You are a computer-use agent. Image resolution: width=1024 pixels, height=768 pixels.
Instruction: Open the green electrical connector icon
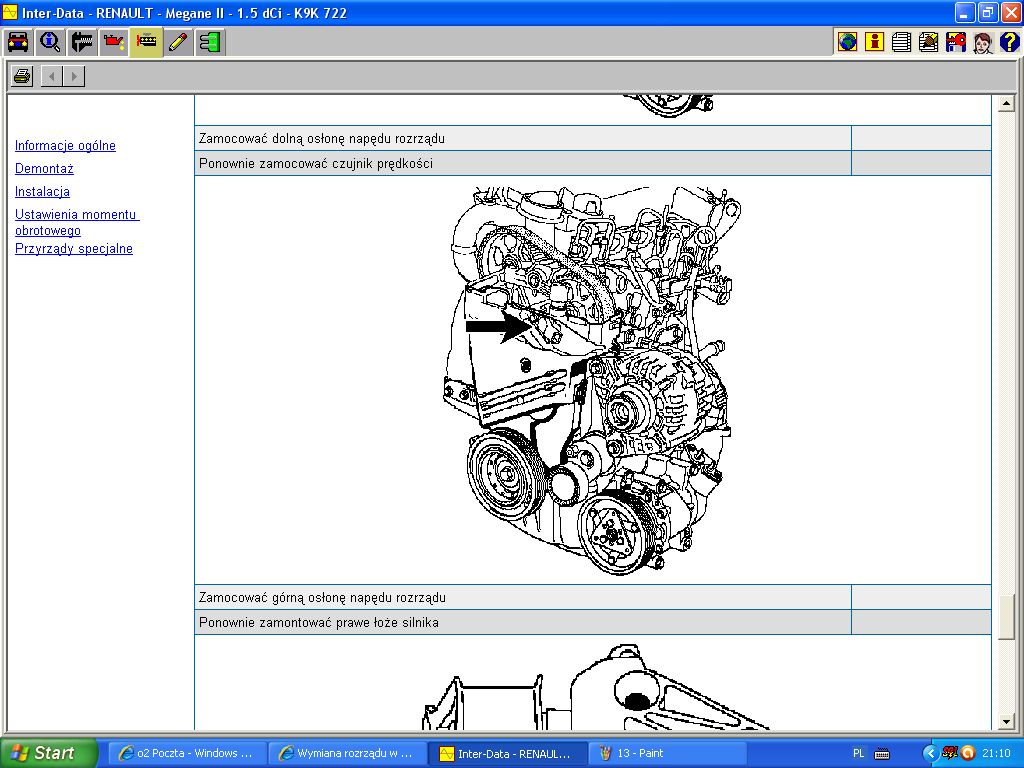[210, 42]
